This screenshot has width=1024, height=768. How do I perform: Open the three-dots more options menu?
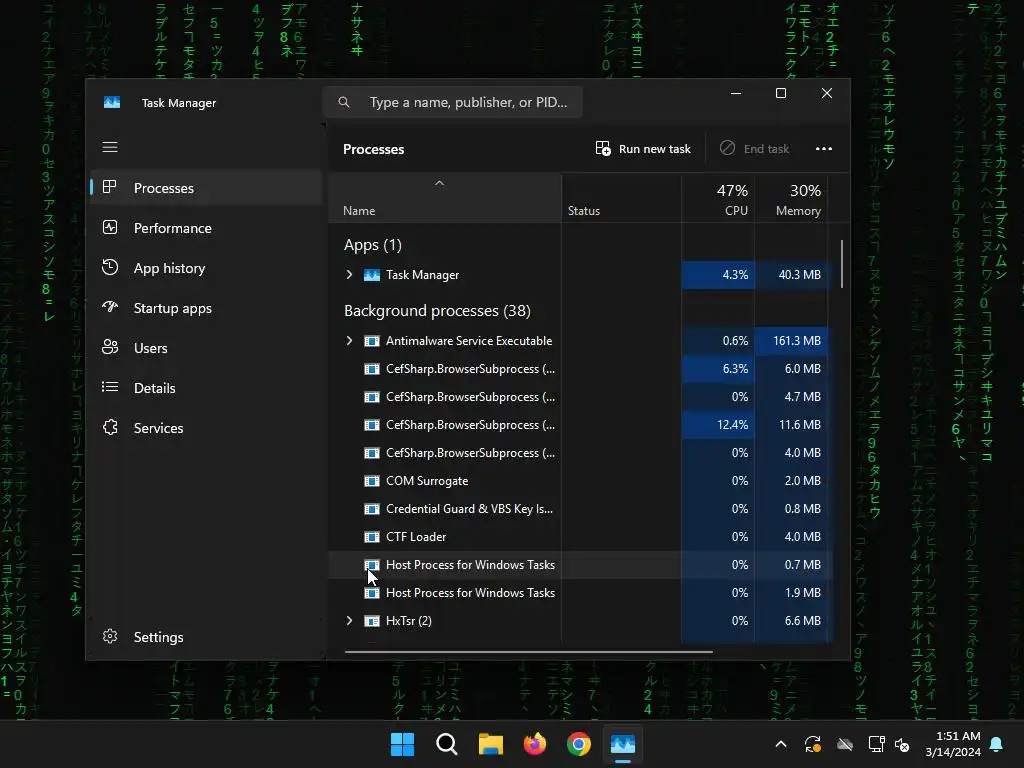pos(824,149)
